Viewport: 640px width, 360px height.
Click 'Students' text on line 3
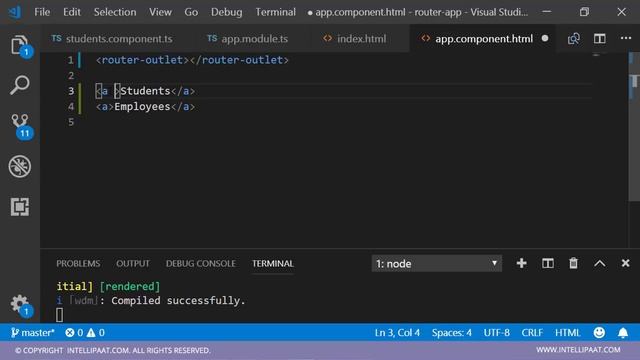coord(145,91)
